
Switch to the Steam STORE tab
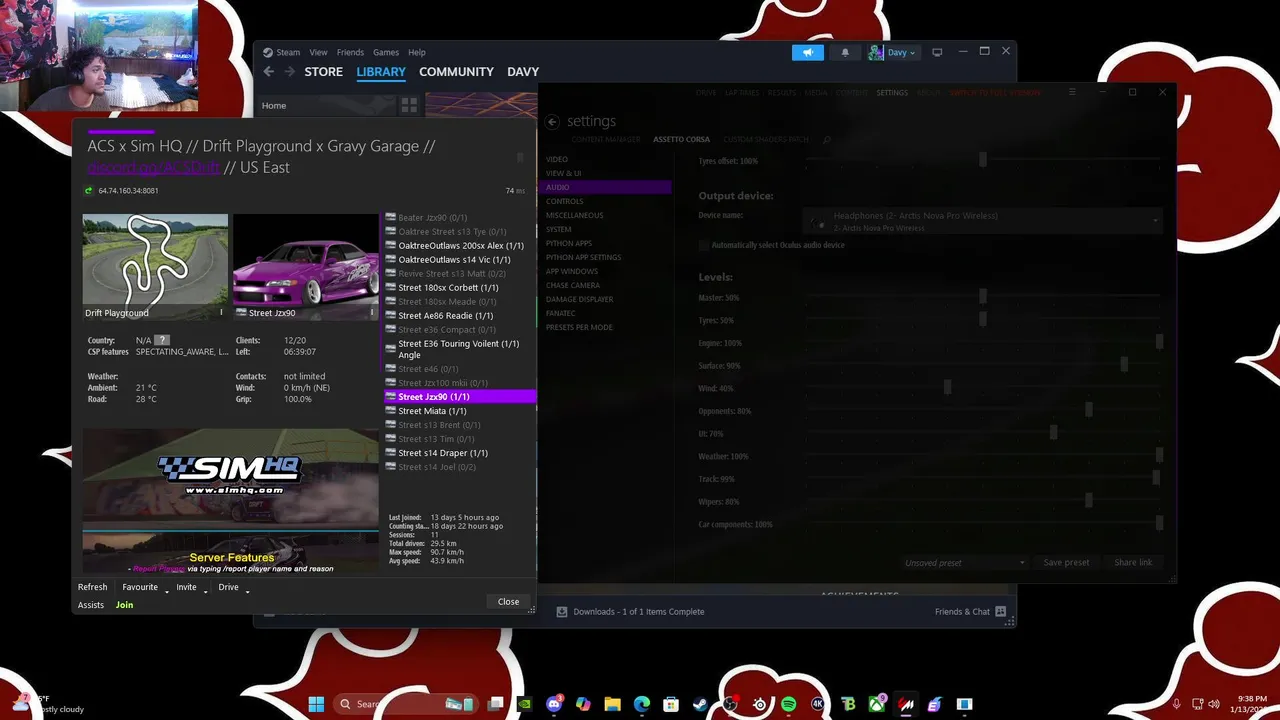(323, 72)
